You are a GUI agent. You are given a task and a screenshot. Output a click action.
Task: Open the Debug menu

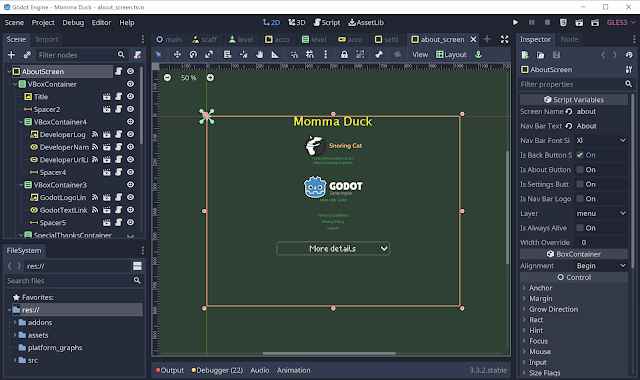click(x=73, y=22)
